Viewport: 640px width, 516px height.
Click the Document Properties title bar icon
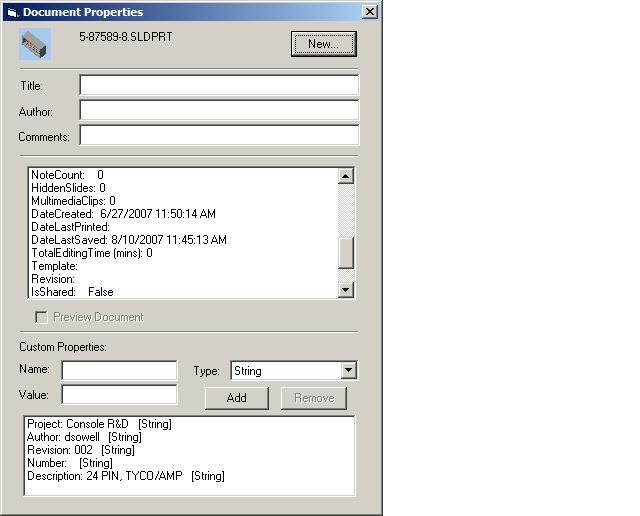(x=12, y=12)
